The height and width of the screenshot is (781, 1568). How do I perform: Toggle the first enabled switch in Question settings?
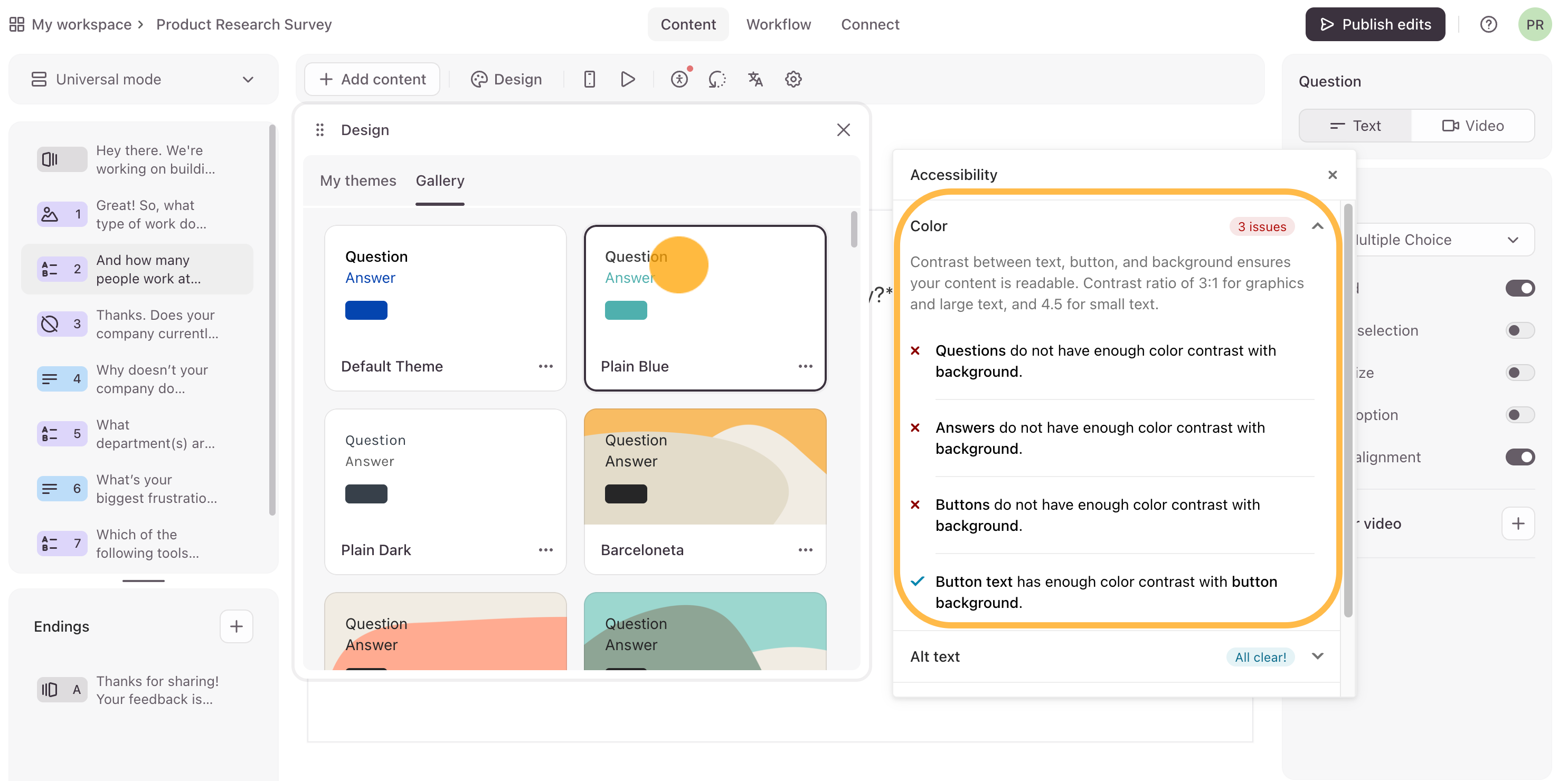(1520, 288)
